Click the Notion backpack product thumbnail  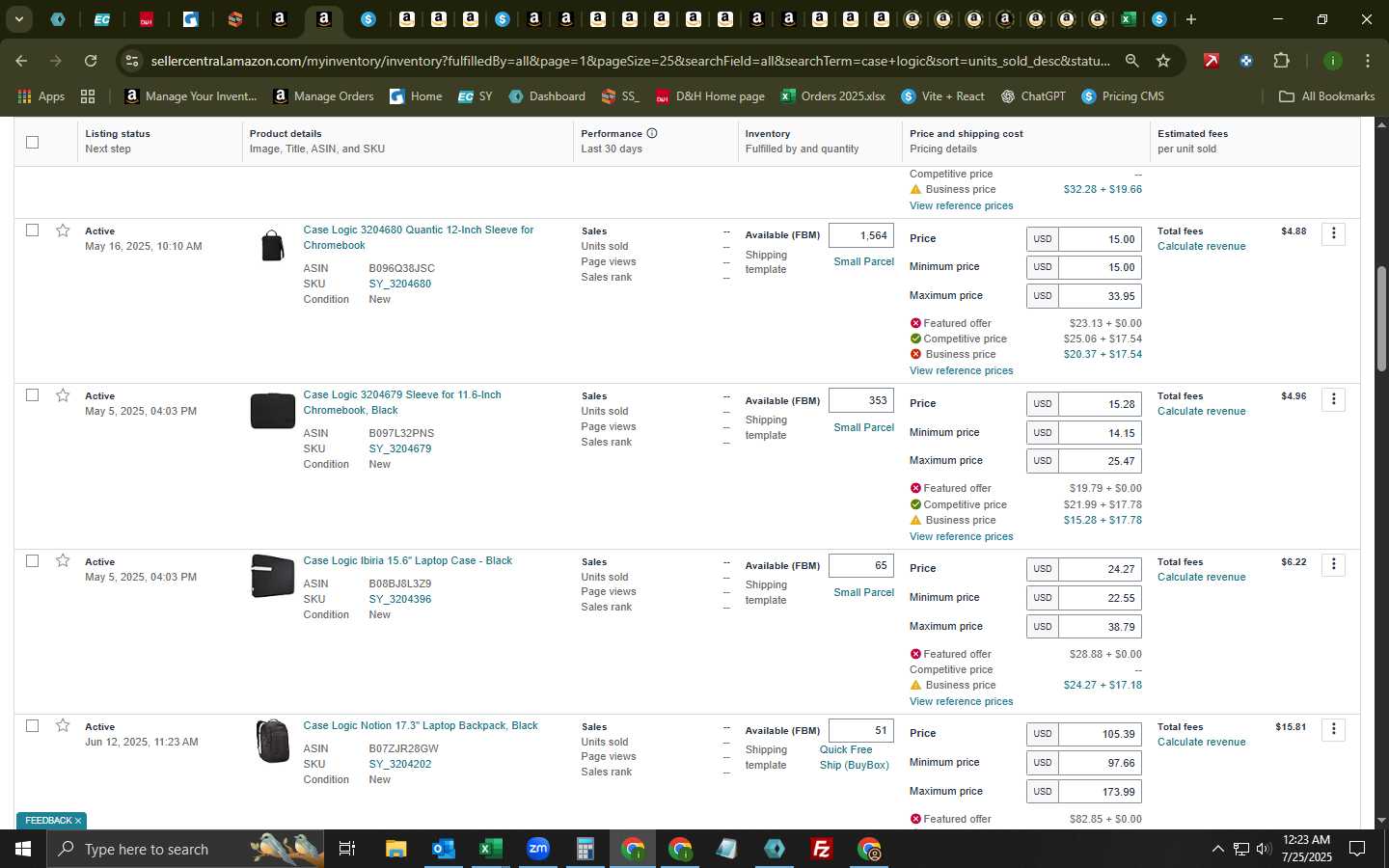tap(273, 742)
